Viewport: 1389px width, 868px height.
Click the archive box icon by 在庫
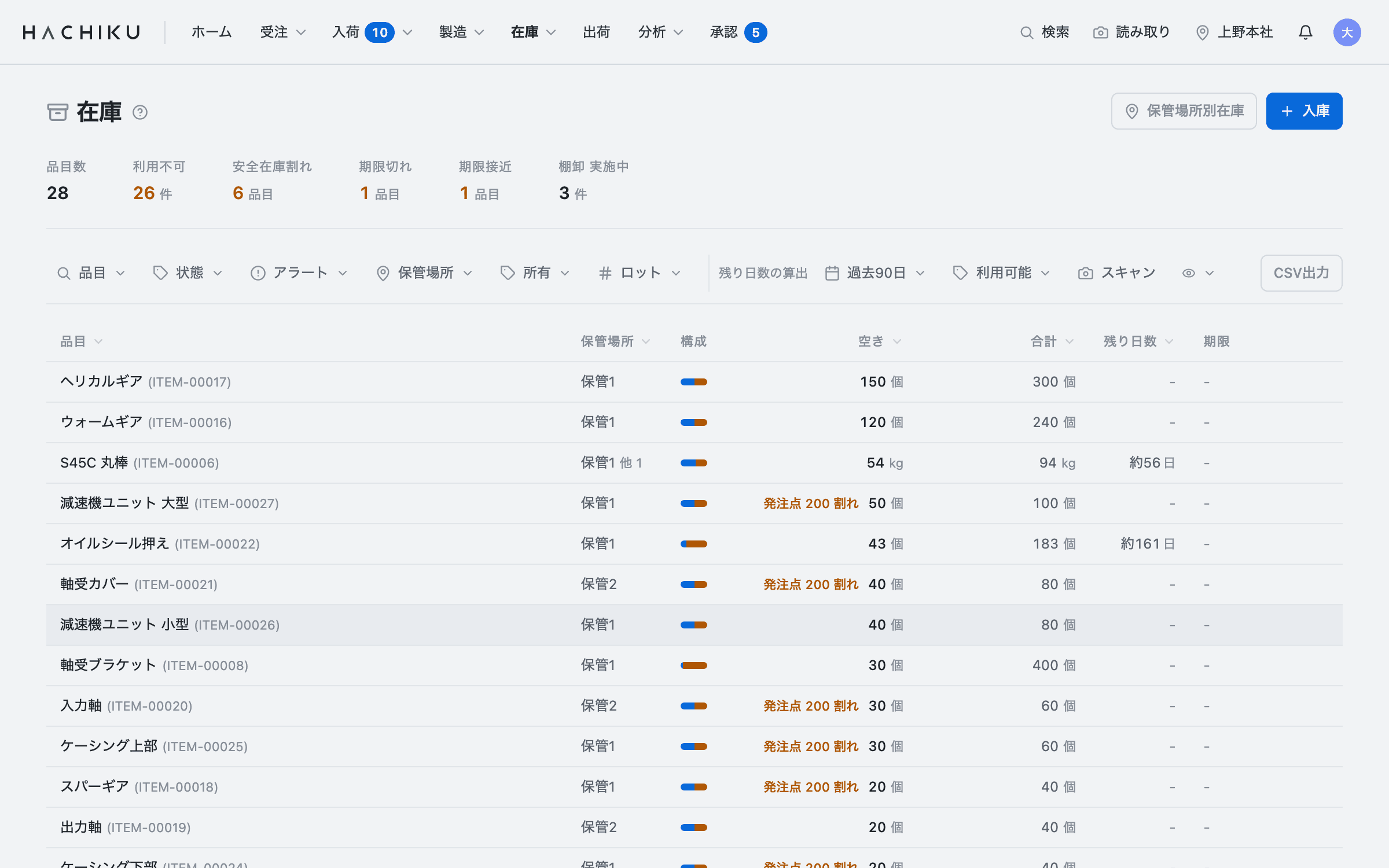(x=57, y=112)
